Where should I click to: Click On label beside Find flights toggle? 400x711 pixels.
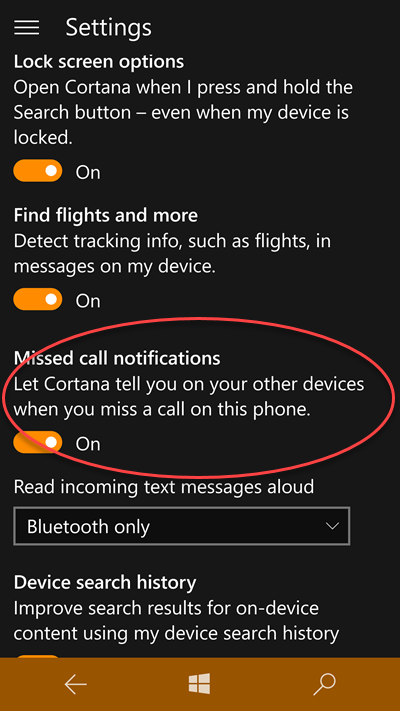[x=88, y=301]
